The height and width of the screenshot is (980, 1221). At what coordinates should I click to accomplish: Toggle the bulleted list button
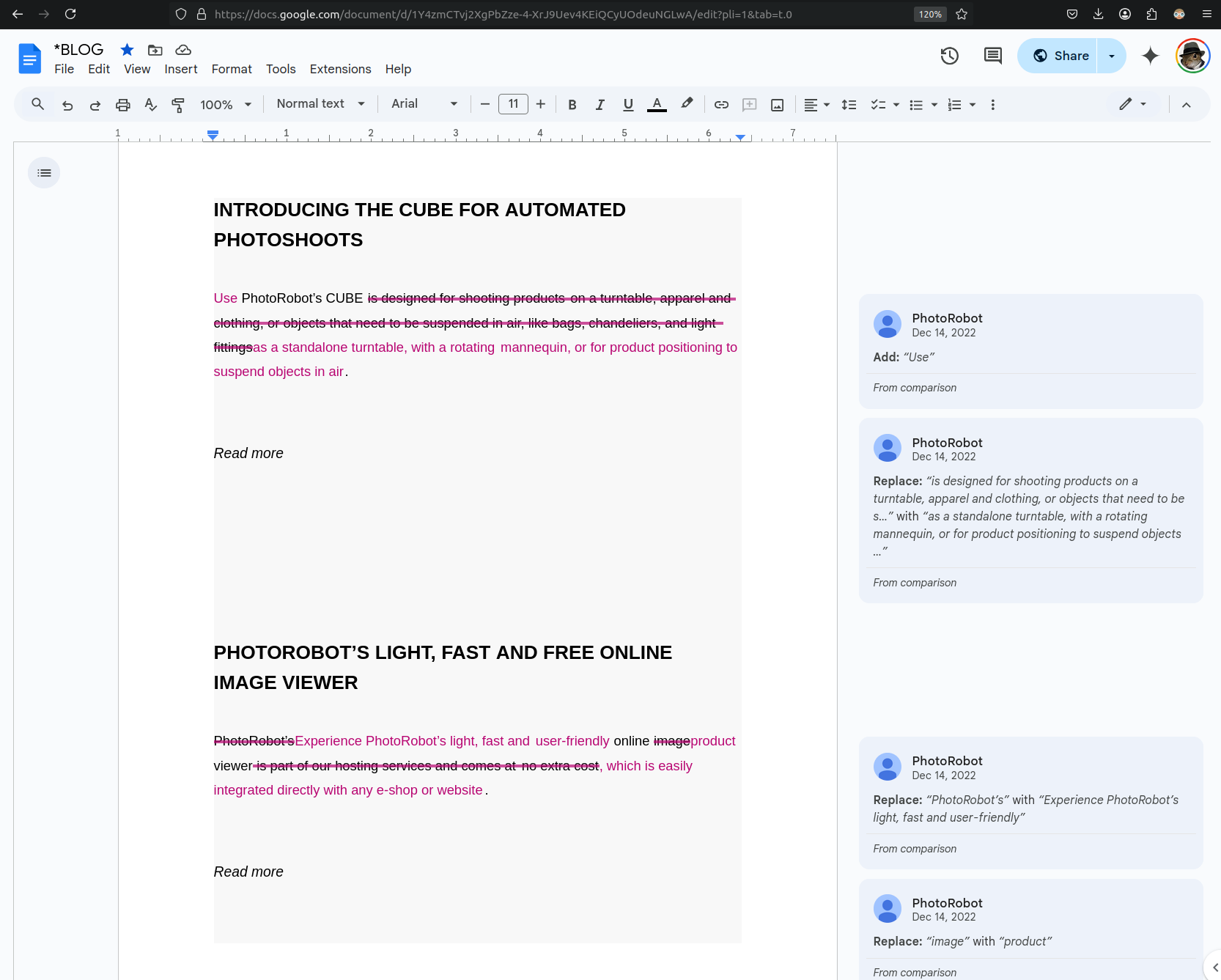pos(916,105)
